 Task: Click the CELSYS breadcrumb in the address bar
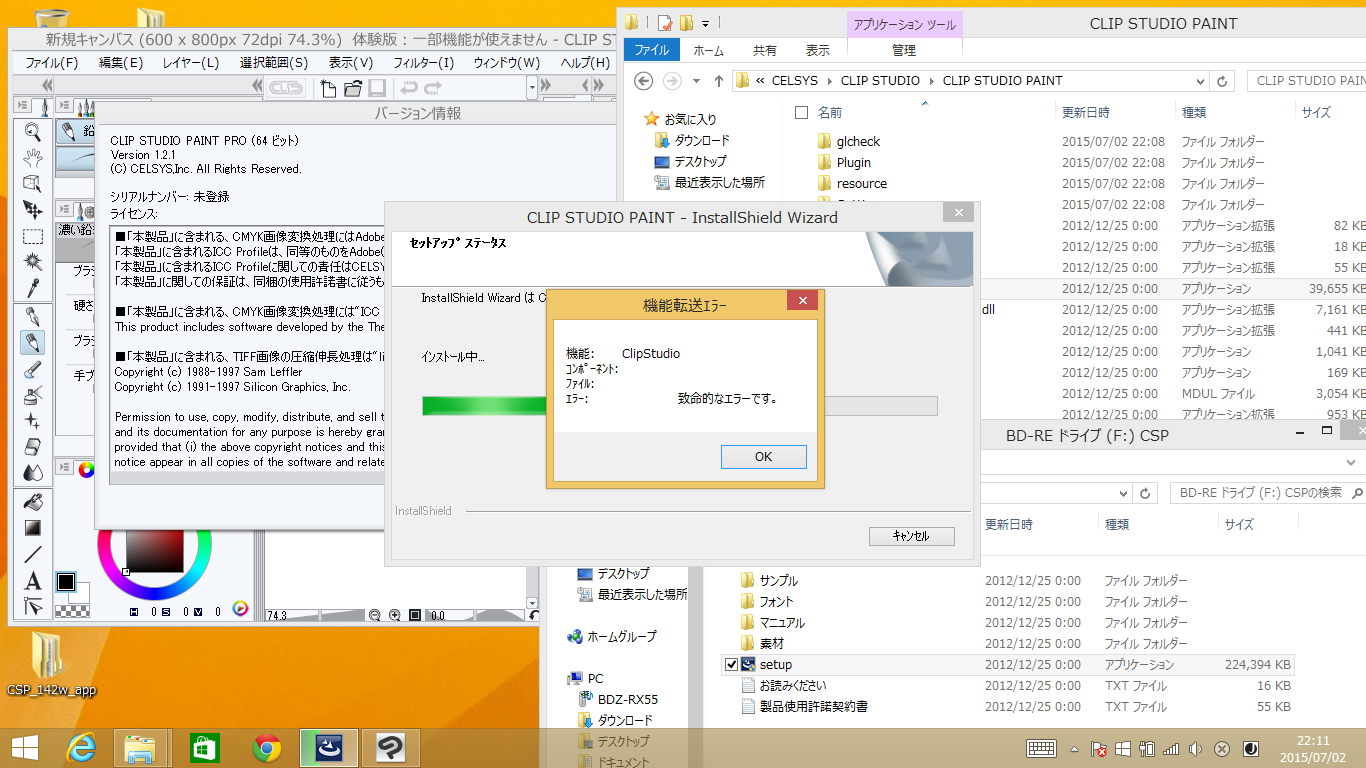(795, 80)
